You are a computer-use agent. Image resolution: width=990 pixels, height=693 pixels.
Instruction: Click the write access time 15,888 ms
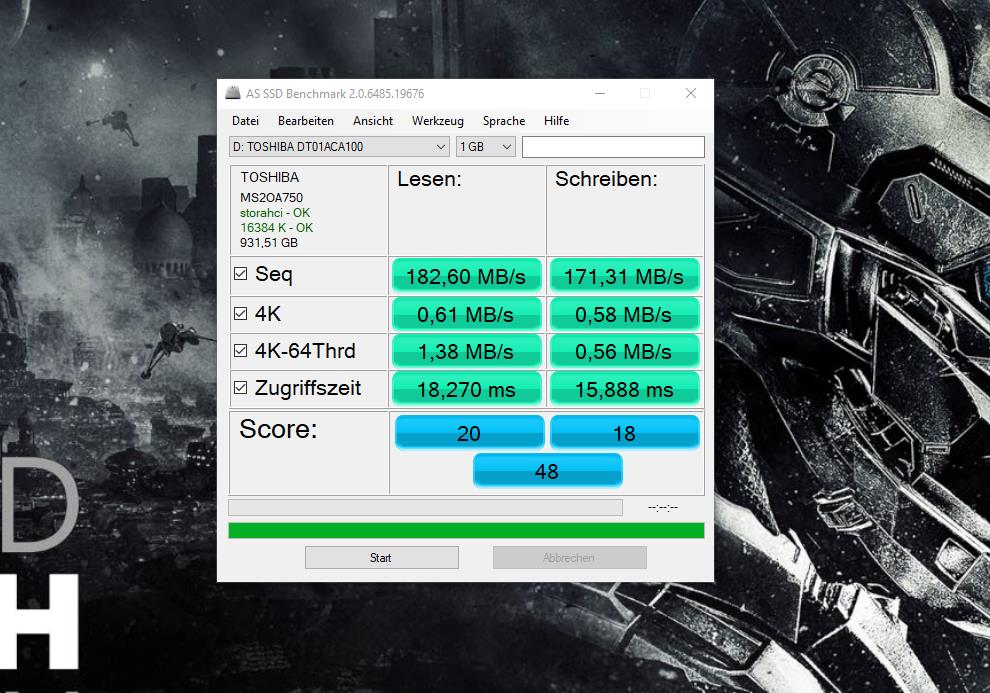pyautogui.click(x=624, y=389)
